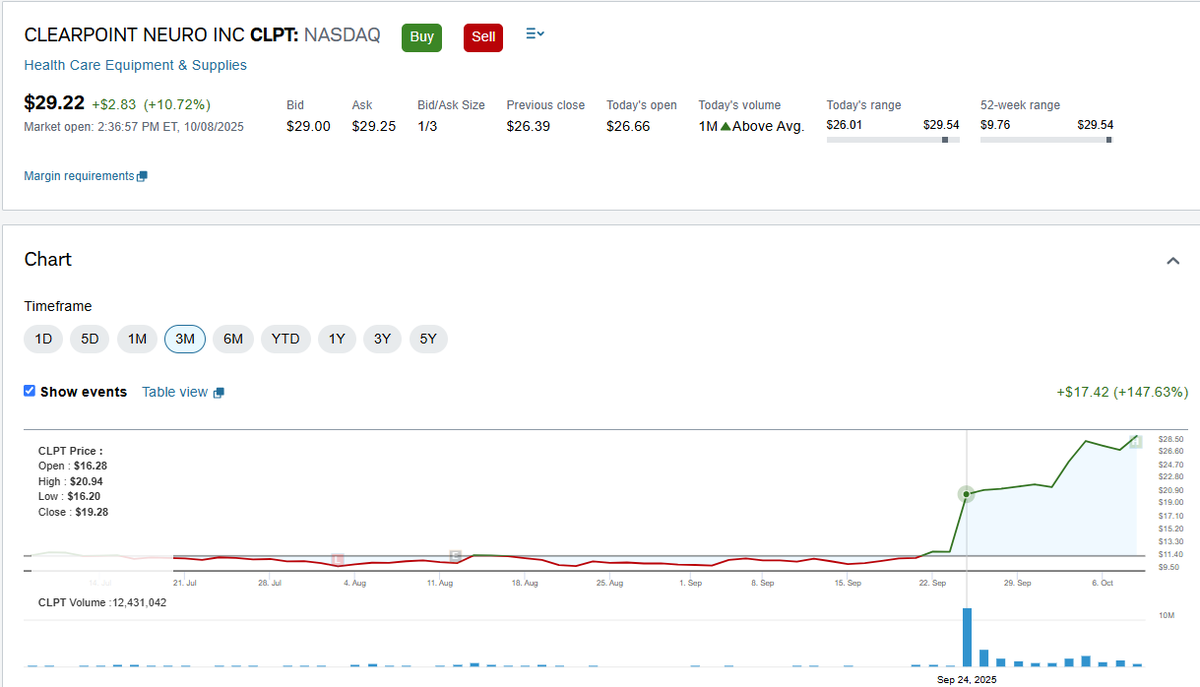Click the '+$17.42 (+147.63%)' change text
The width and height of the screenshot is (1200, 687).
1122,392
